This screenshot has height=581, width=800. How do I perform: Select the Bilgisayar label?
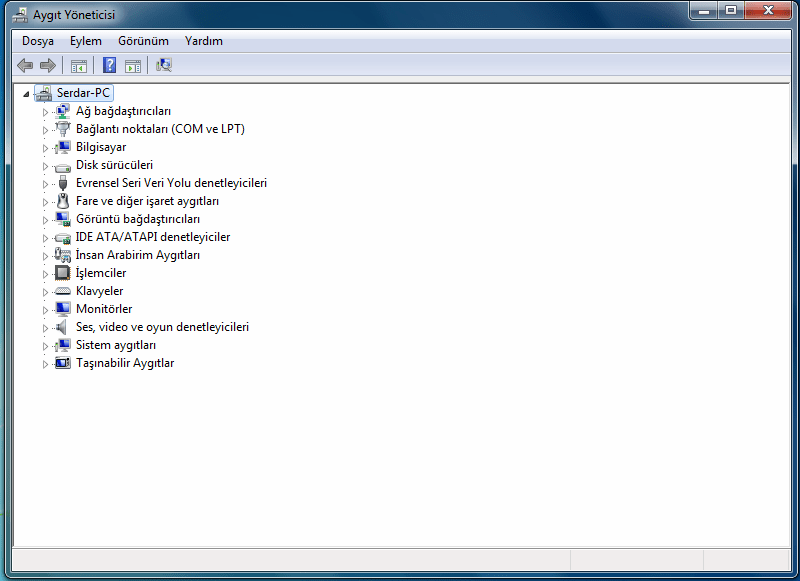pyautogui.click(x=101, y=147)
